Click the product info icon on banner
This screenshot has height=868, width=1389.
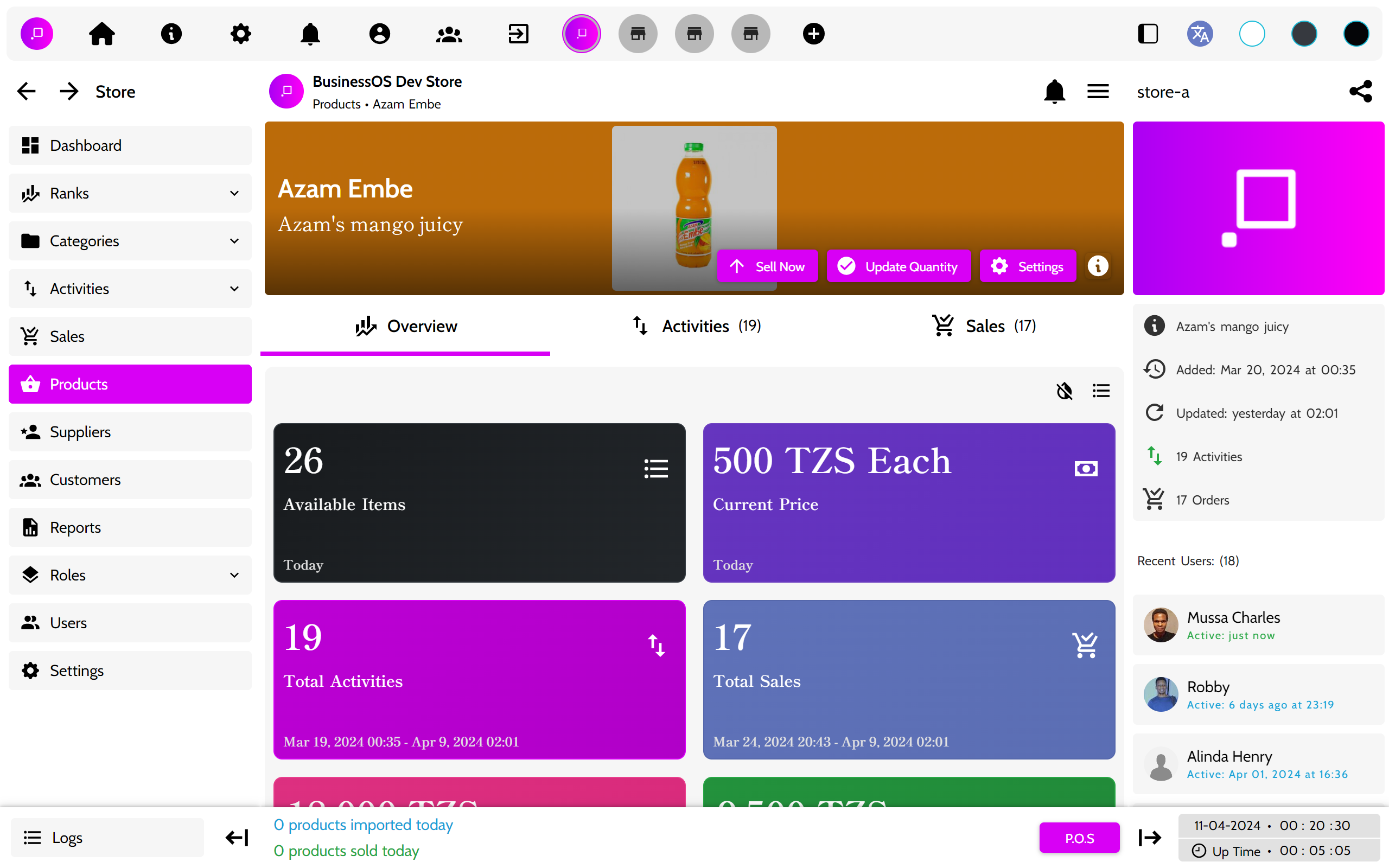[1098, 266]
